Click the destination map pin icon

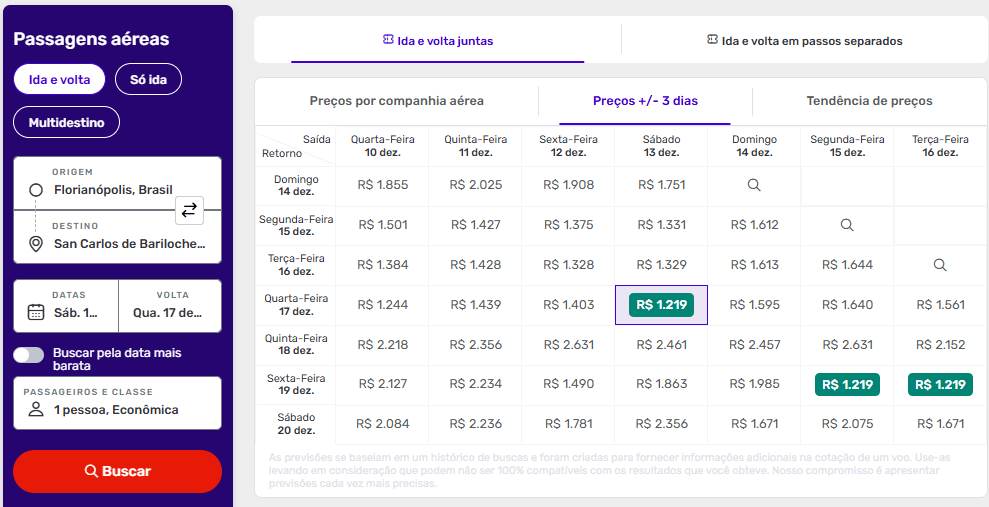click(36, 244)
